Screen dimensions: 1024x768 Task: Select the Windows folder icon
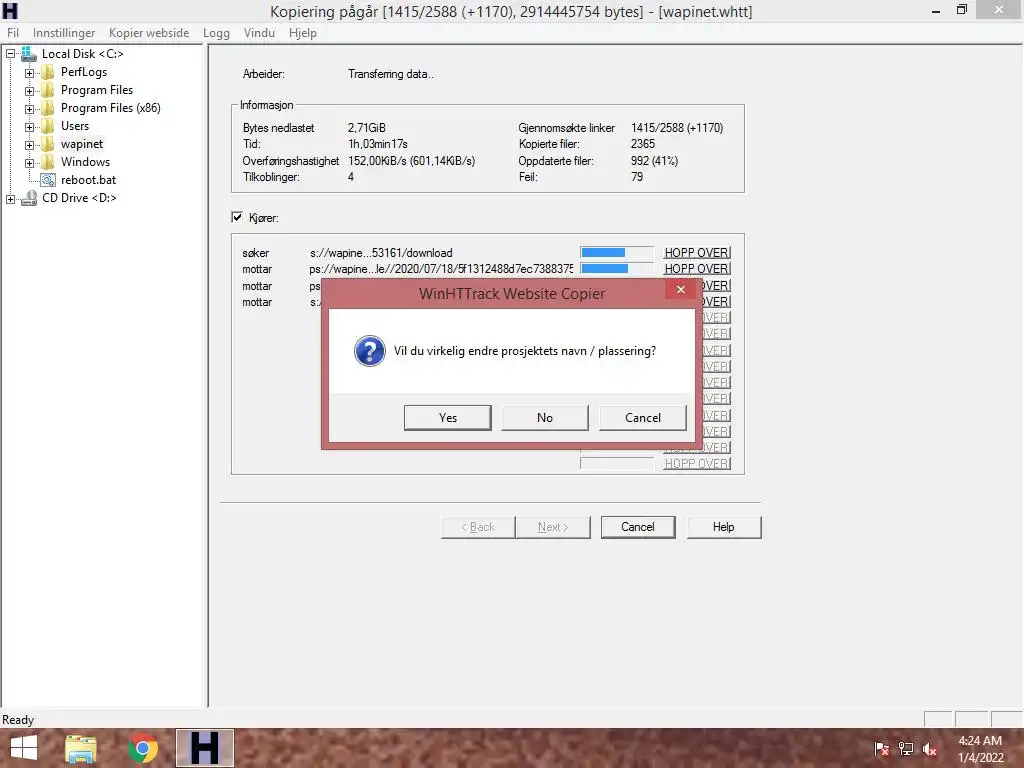click(x=48, y=162)
